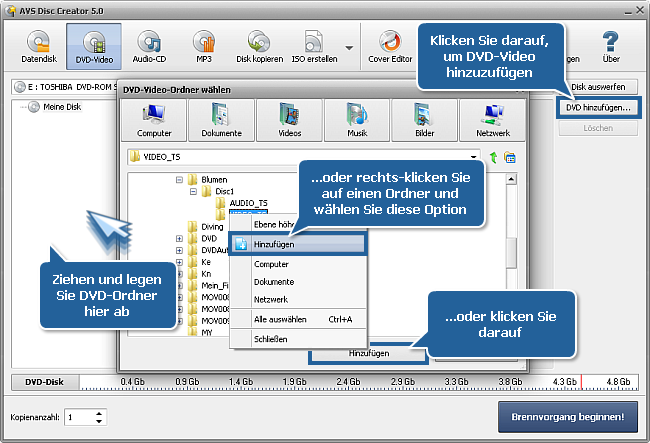This screenshot has height=443, width=650.
Task: Collapse the Disc1 folder
Action: [193, 191]
